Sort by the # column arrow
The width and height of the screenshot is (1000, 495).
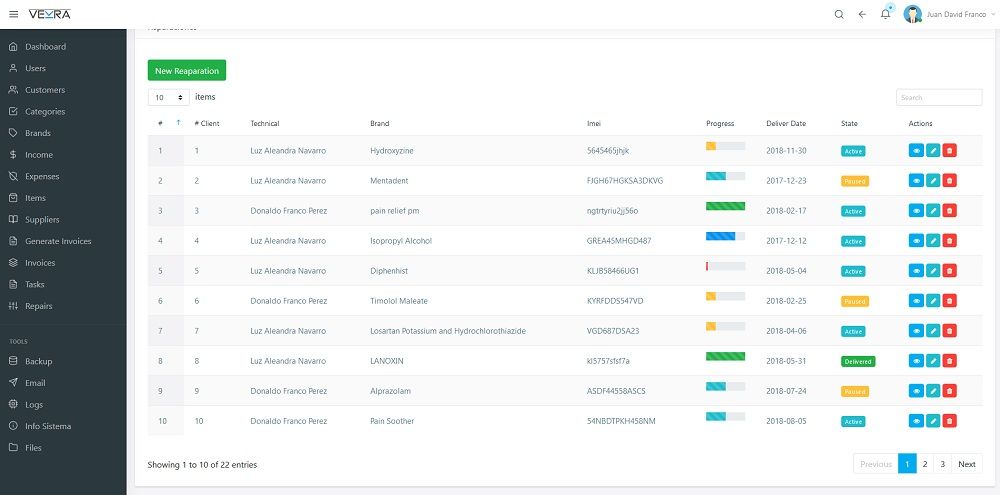click(x=178, y=122)
